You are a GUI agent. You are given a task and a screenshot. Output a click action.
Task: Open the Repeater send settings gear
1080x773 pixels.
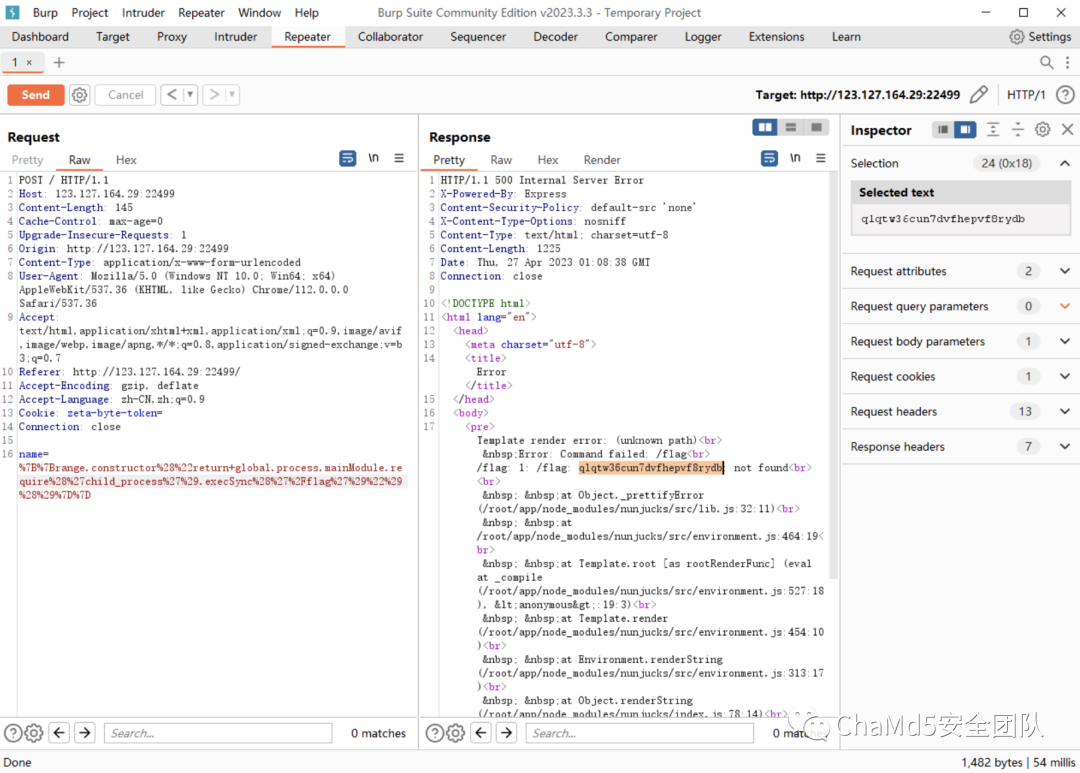80,94
